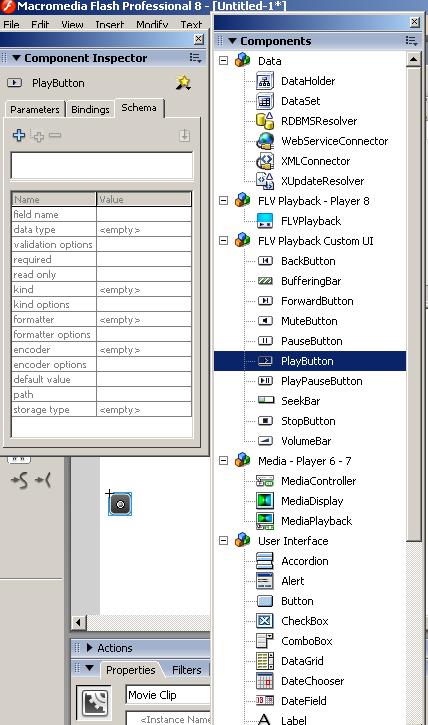
Task: Choose the WebServiceConnector globe icon
Action: tap(265, 141)
